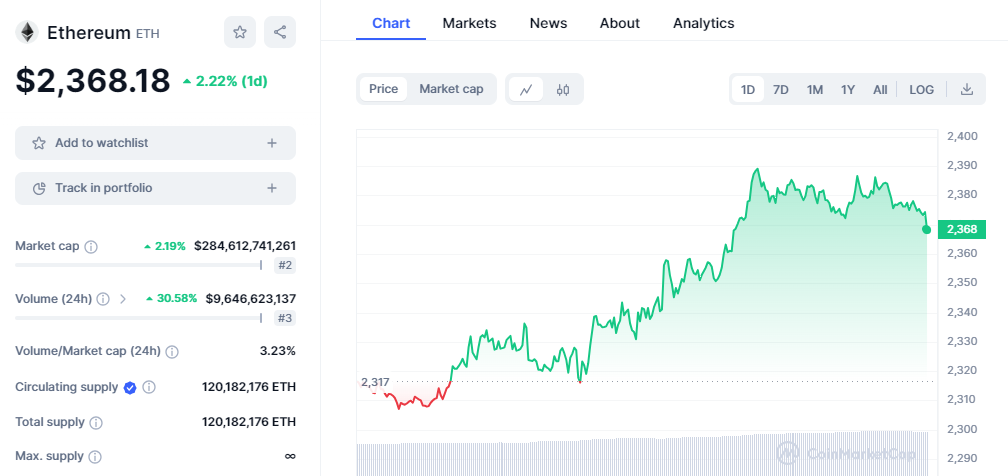The image size is (1008, 476).
Task: Open the Chart tab
Action: [391, 24]
